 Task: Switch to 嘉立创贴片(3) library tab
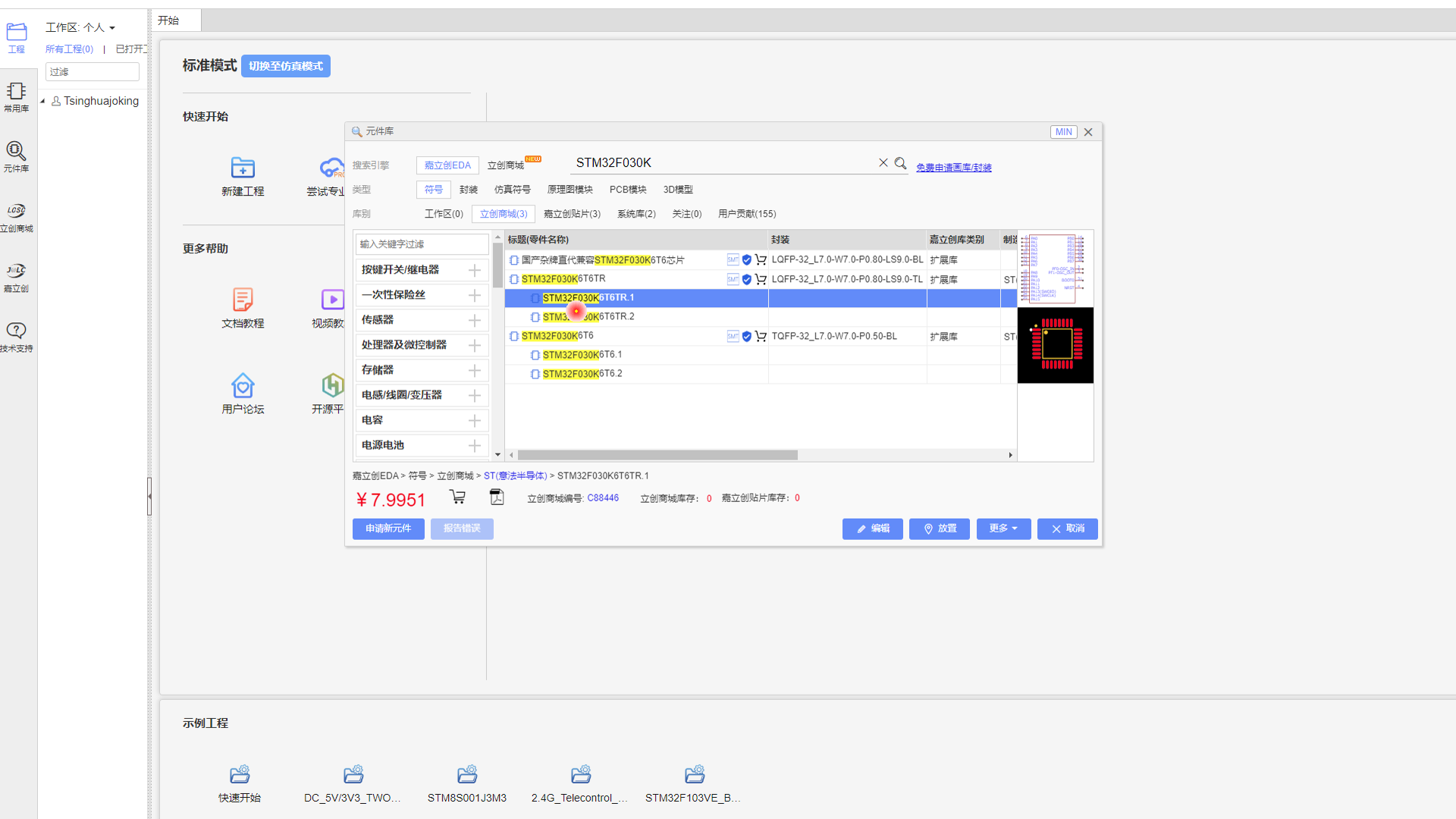pos(572,214)
